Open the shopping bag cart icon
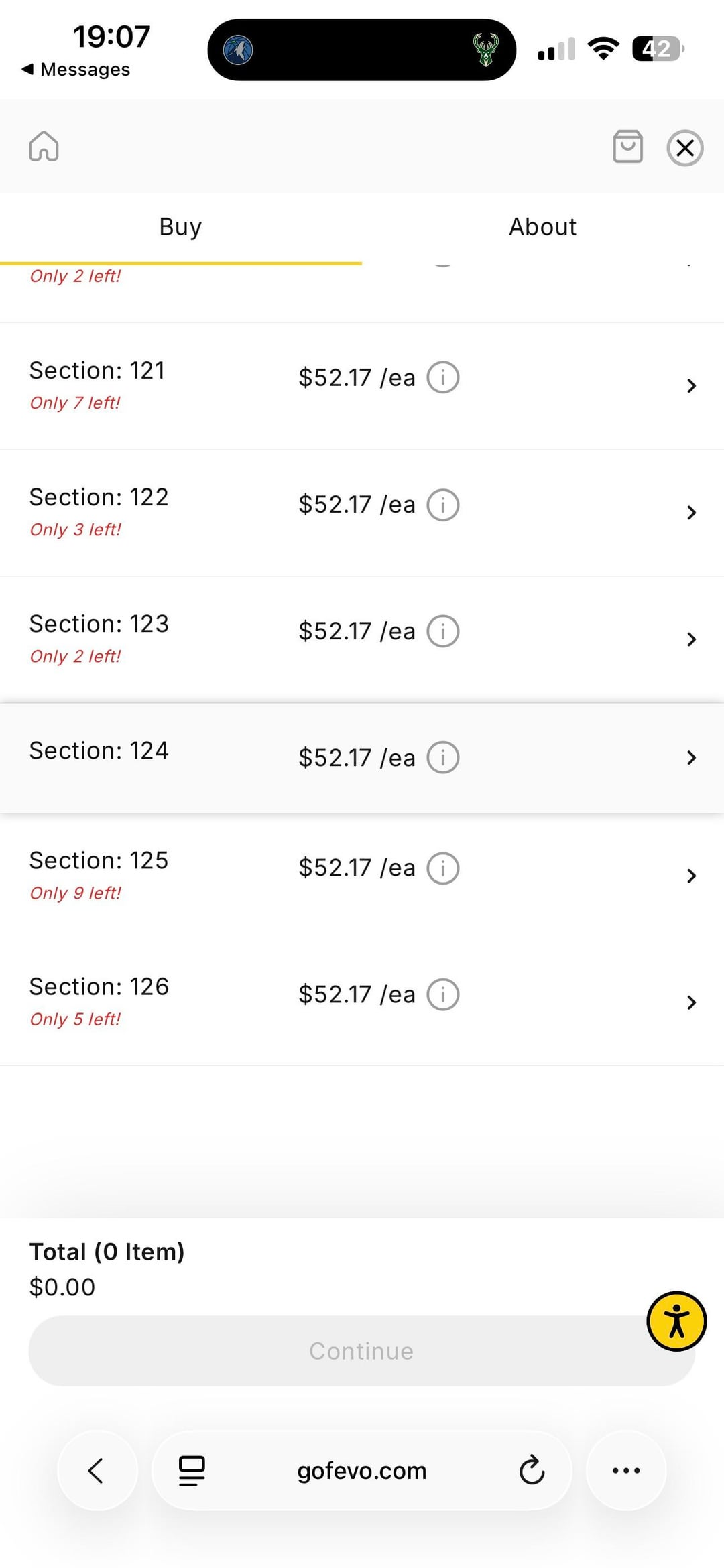The width and height of the screenshot is (724, 1568). coord(627,146)
